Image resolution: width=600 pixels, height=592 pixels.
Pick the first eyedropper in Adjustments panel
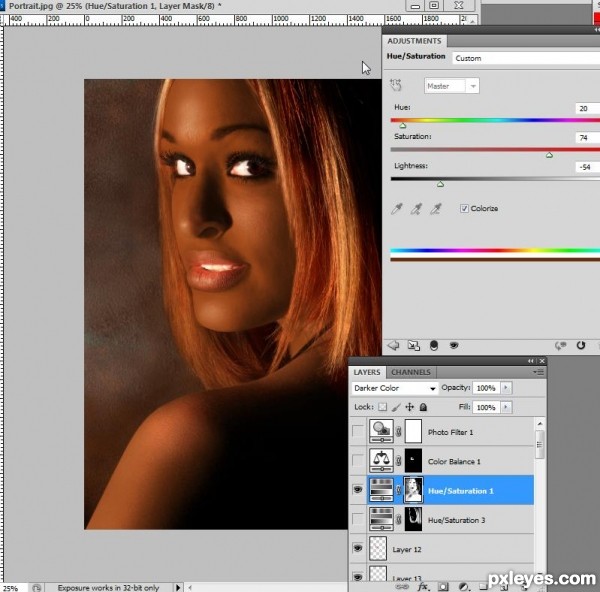click(397, 209)
